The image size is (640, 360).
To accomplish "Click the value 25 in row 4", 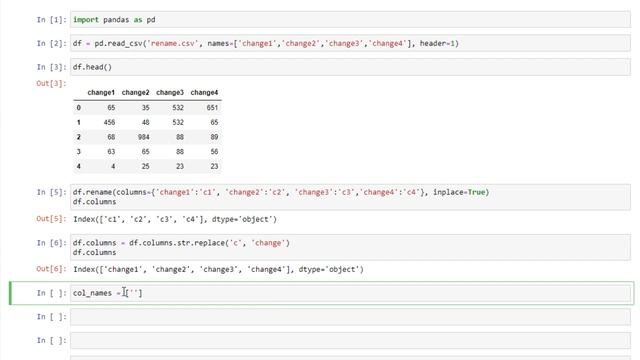I will (145, 167).
